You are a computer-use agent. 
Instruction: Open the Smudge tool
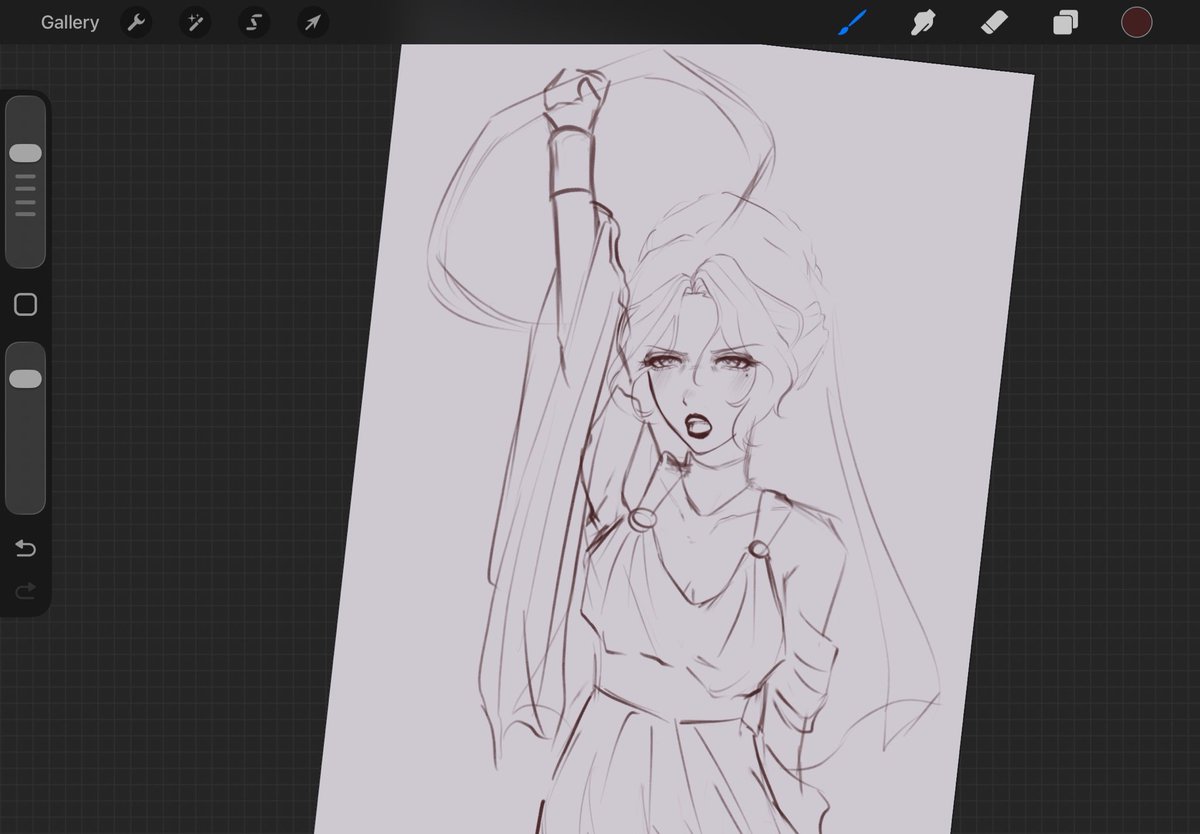[x=922, y=22]
